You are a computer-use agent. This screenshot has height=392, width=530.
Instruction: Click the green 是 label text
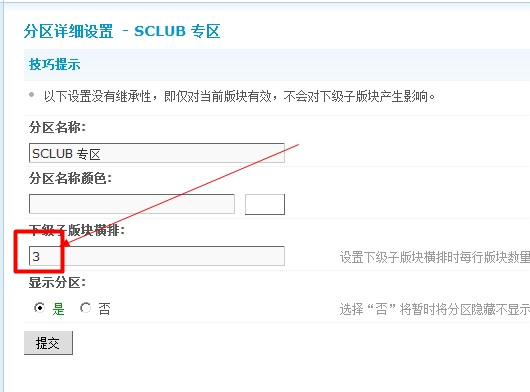click(x=58, y=309)
